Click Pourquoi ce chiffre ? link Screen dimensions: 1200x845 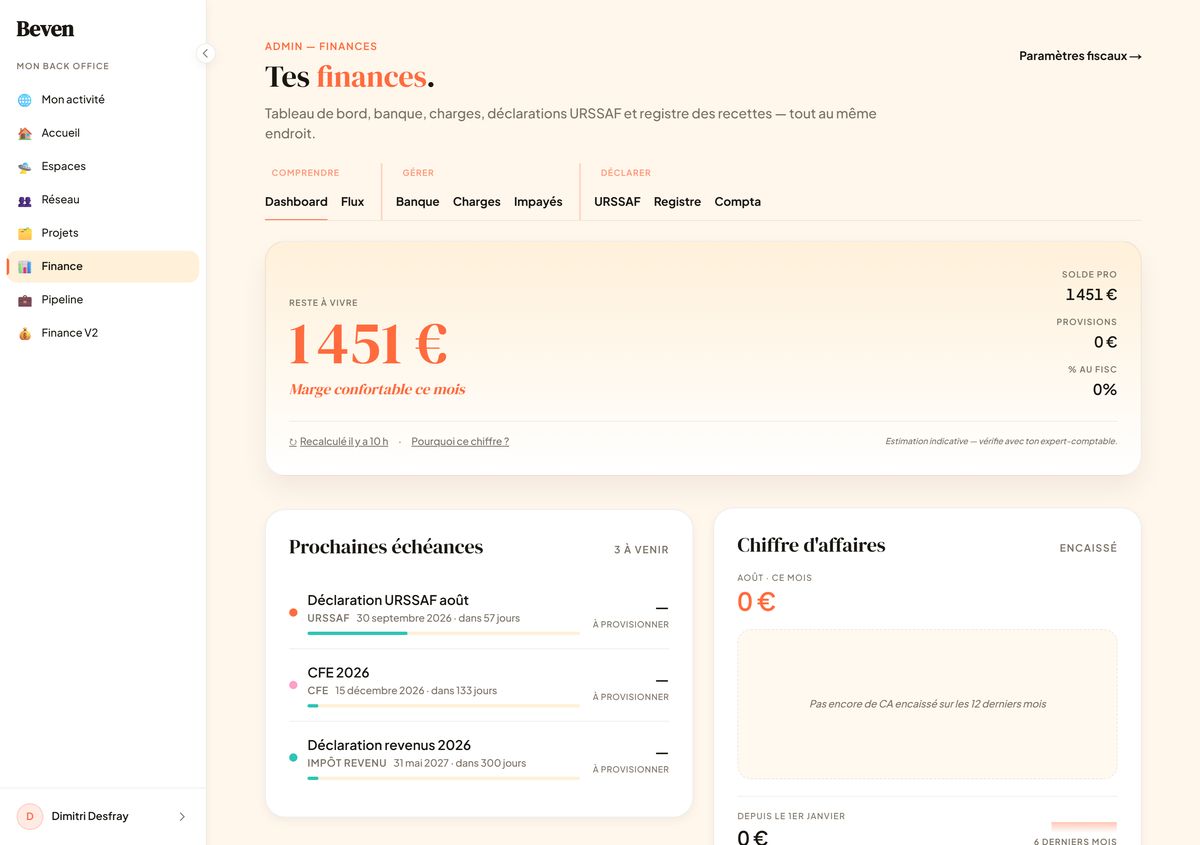pyautogui.click(x=460, y=442)
